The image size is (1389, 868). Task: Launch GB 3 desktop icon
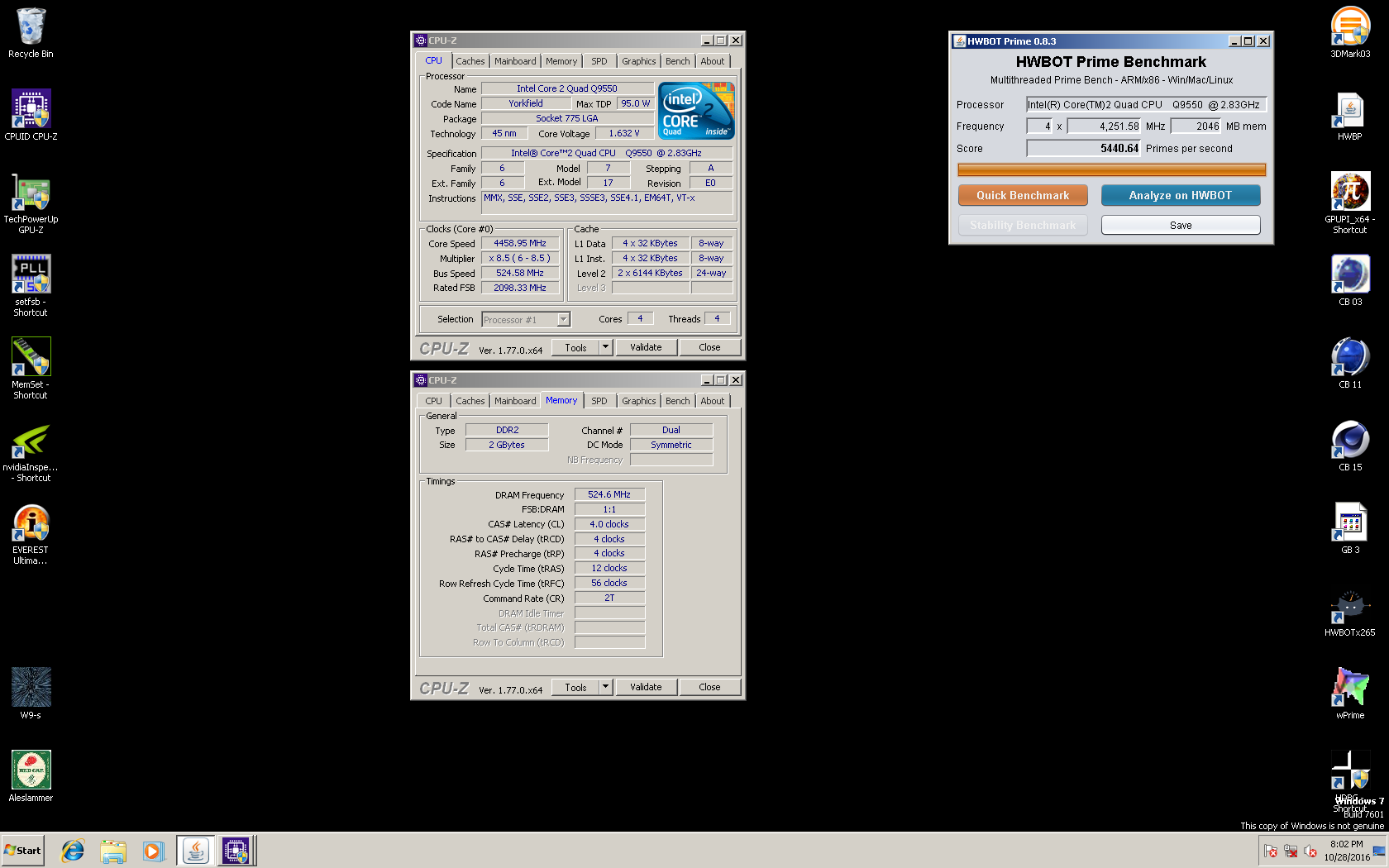[x=1350, y=529]
